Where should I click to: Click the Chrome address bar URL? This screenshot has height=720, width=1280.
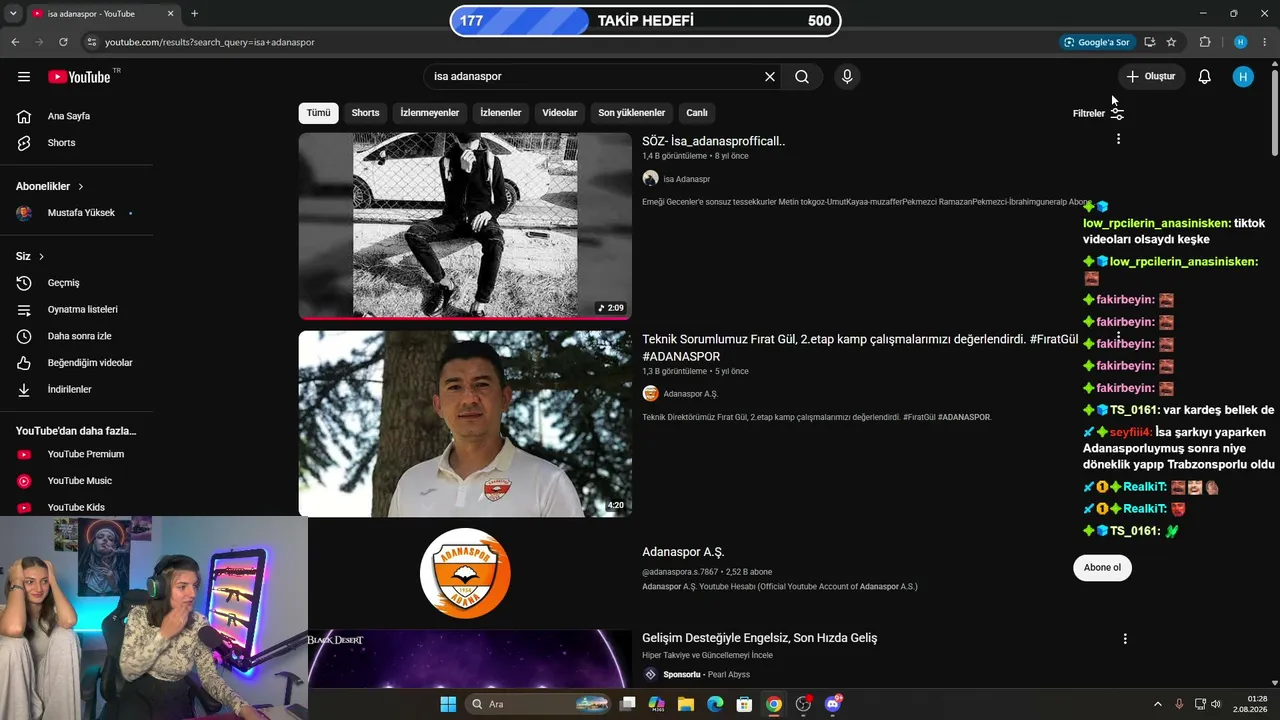point(210,42)
